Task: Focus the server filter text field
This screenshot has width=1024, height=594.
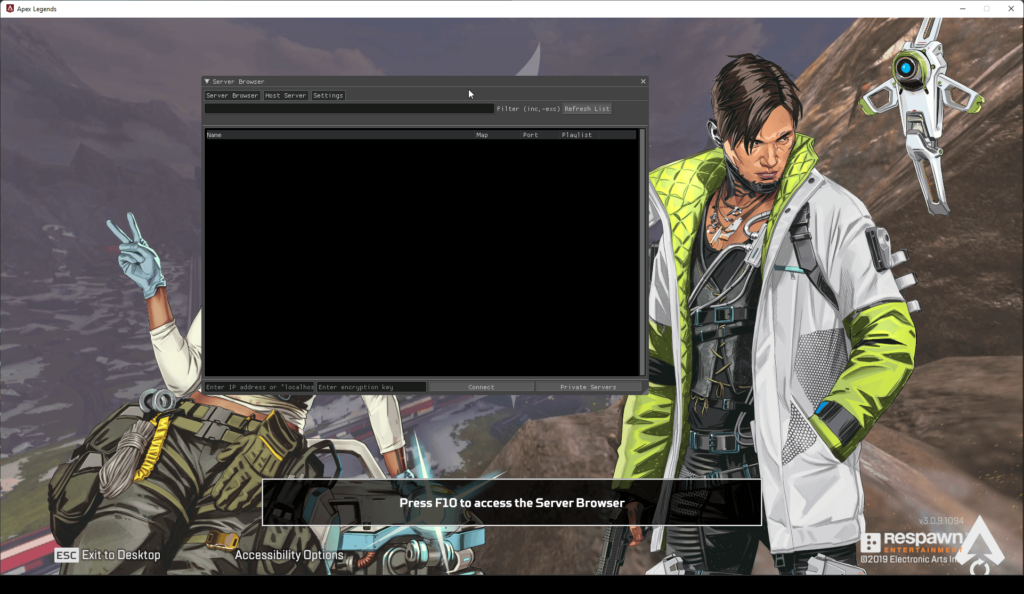Action: (x=349, y=108)
